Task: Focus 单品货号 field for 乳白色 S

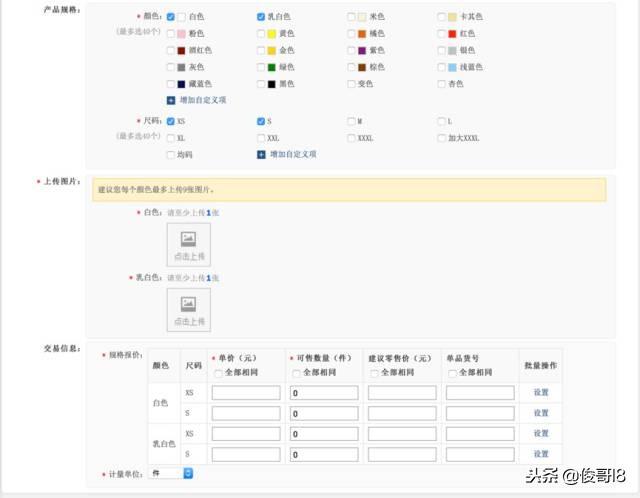Action: [480, 454]
